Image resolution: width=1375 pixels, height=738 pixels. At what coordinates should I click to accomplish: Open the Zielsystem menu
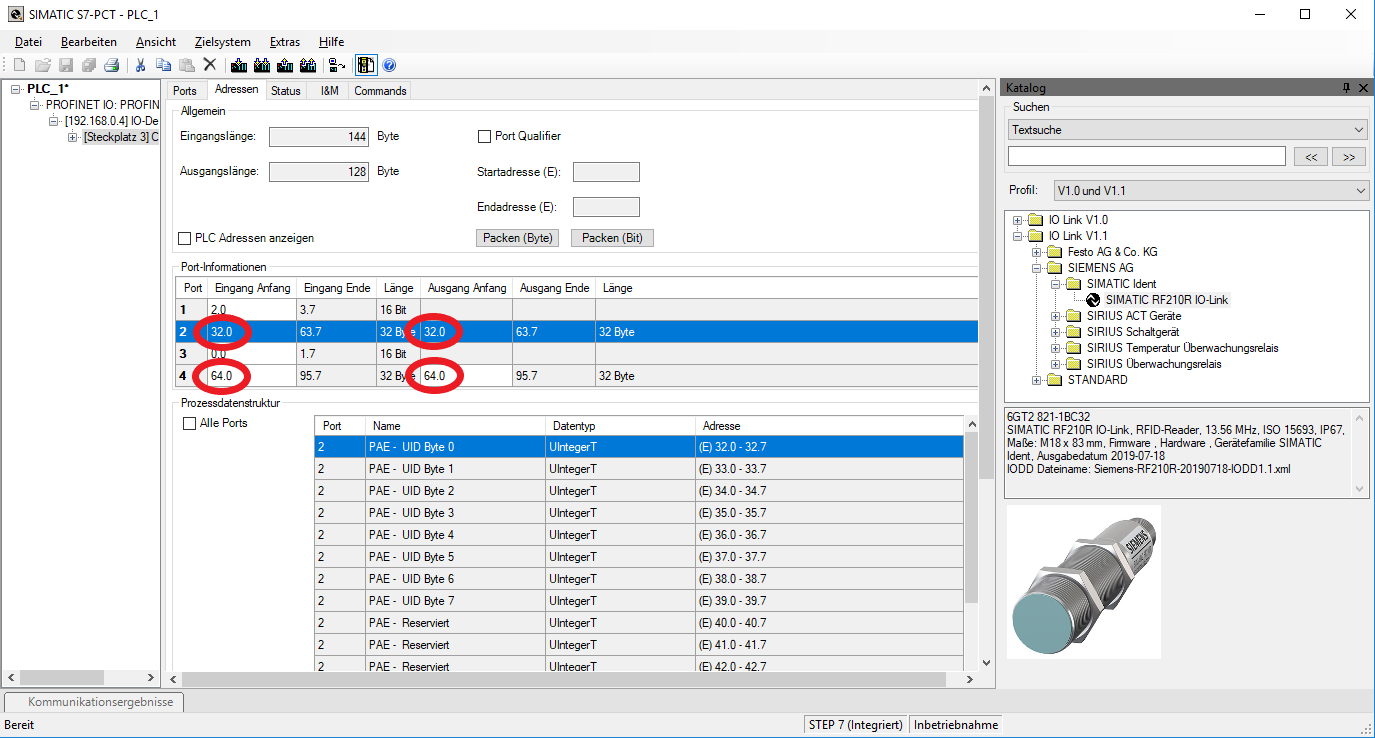pyautogui.click(x=223, y=42)
